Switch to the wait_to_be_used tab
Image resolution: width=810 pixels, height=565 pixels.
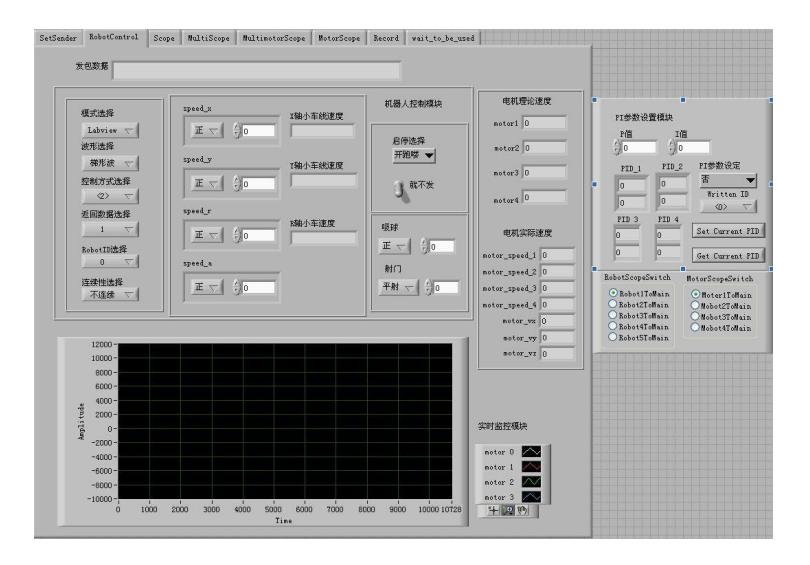(443, 38)
